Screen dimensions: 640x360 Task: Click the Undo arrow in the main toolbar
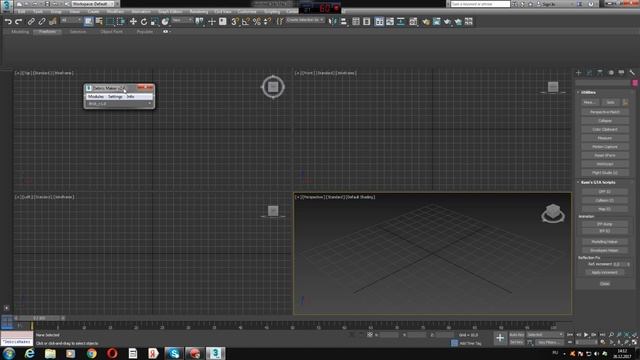[8, 22]
